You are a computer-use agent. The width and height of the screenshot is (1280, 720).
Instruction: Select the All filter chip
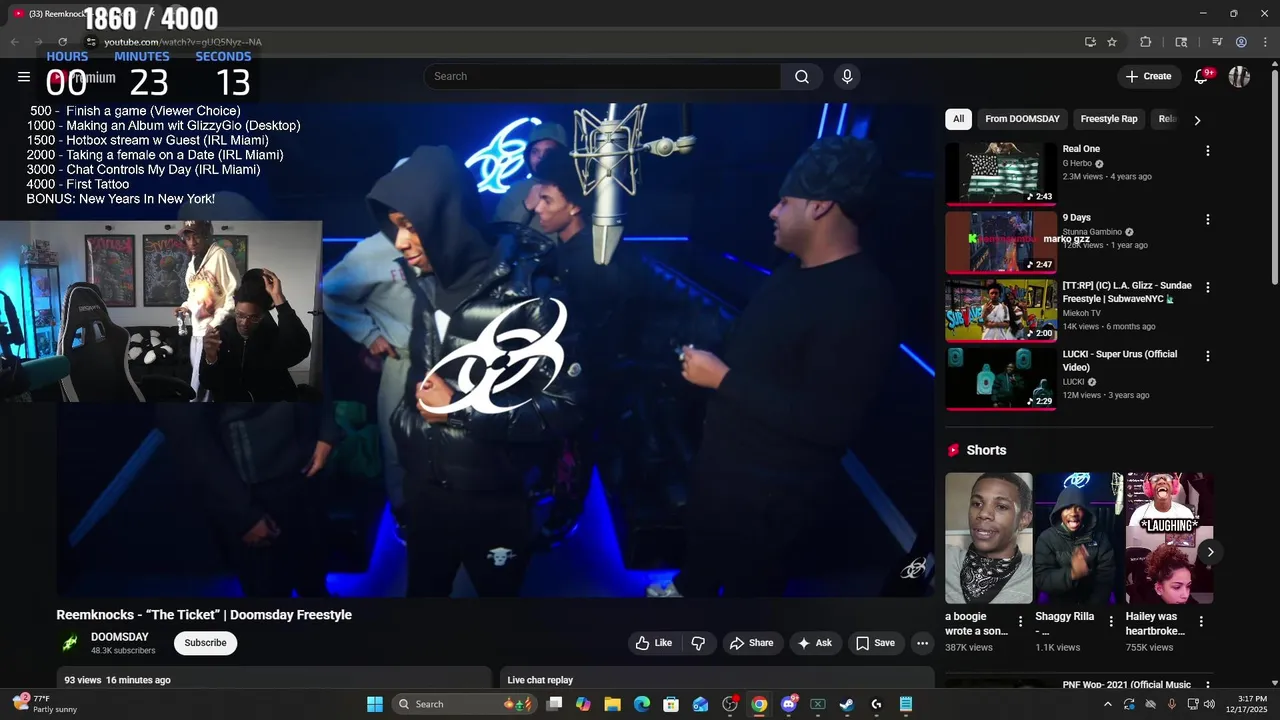(x=958, y=119)
